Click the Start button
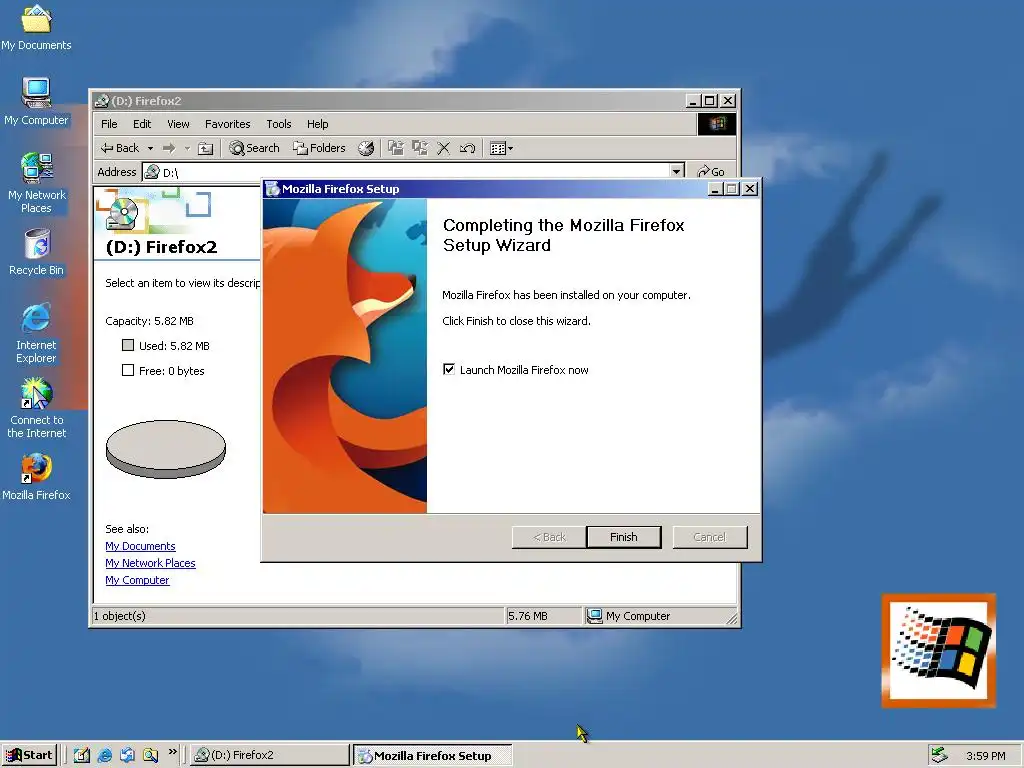 [x=29, y=755]
